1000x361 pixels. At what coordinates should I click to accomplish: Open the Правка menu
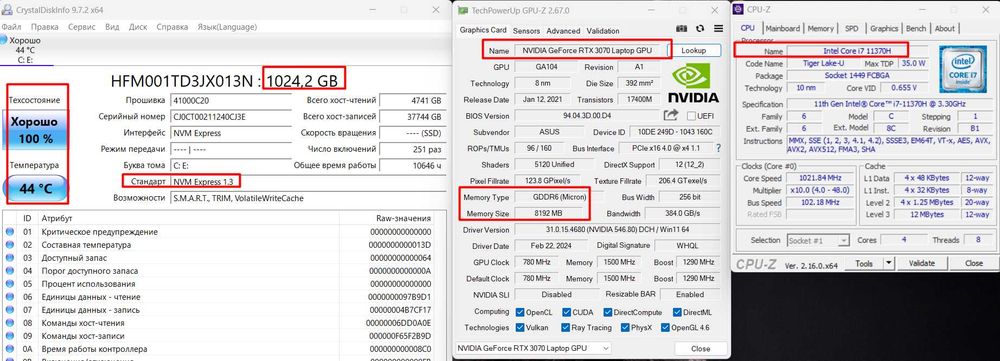pyautogui.click(x=45, y=27)
